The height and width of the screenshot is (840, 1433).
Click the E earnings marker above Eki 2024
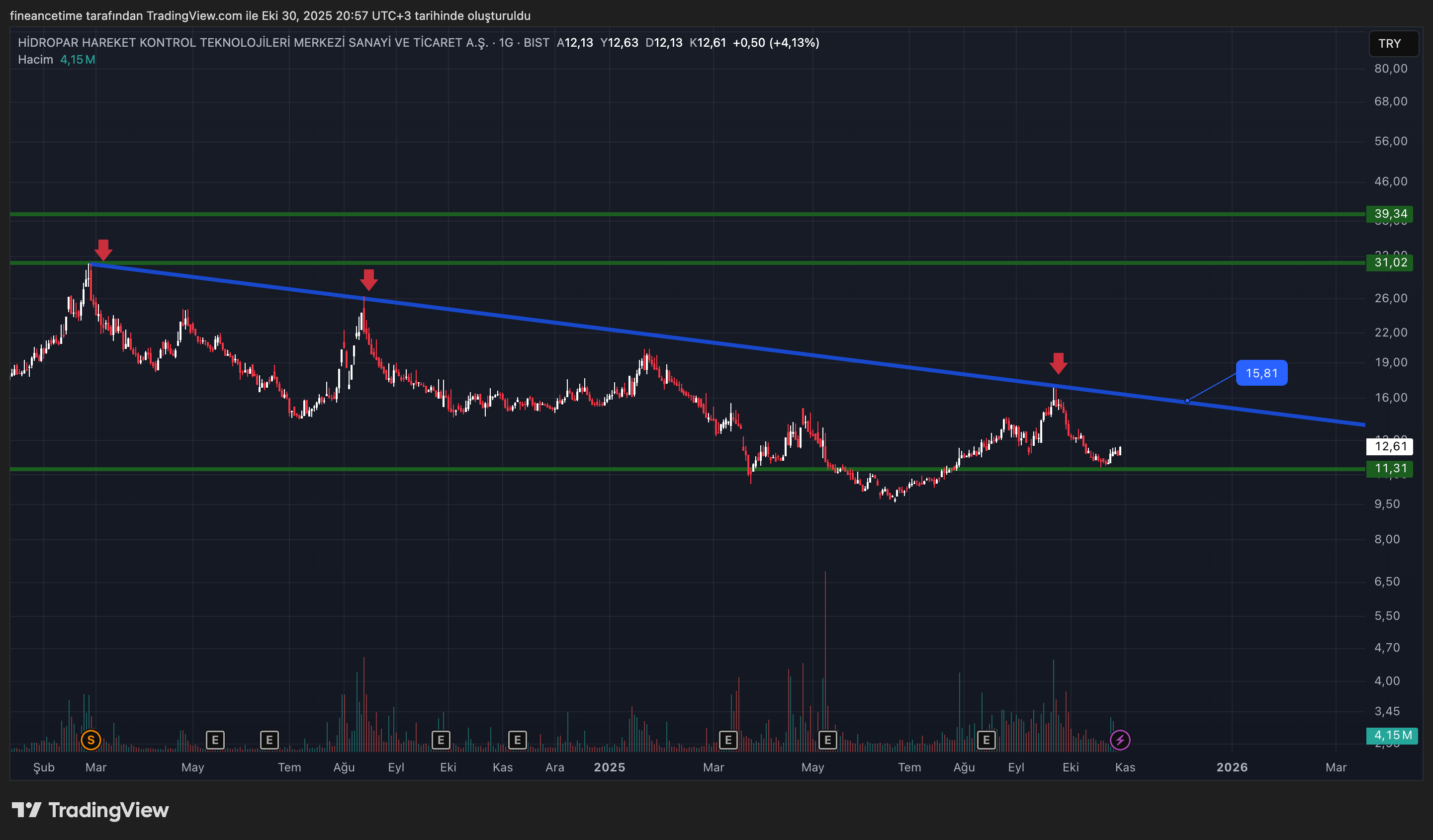click(441, 740)
